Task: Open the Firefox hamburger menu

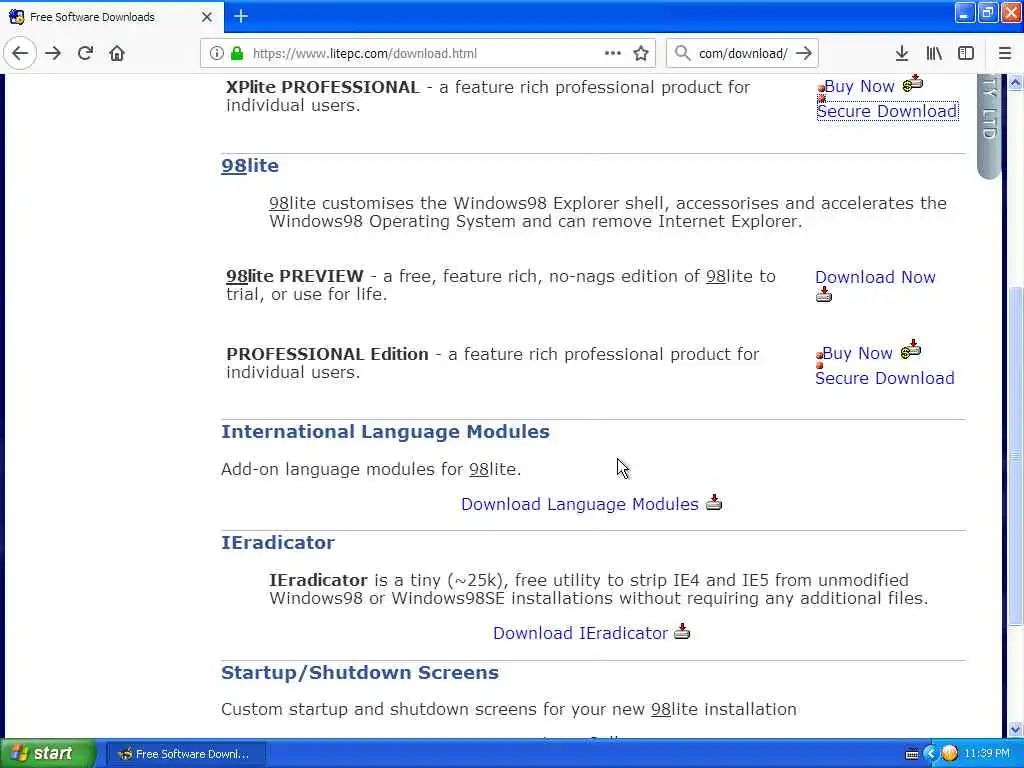Action: tap(1004, 53)
